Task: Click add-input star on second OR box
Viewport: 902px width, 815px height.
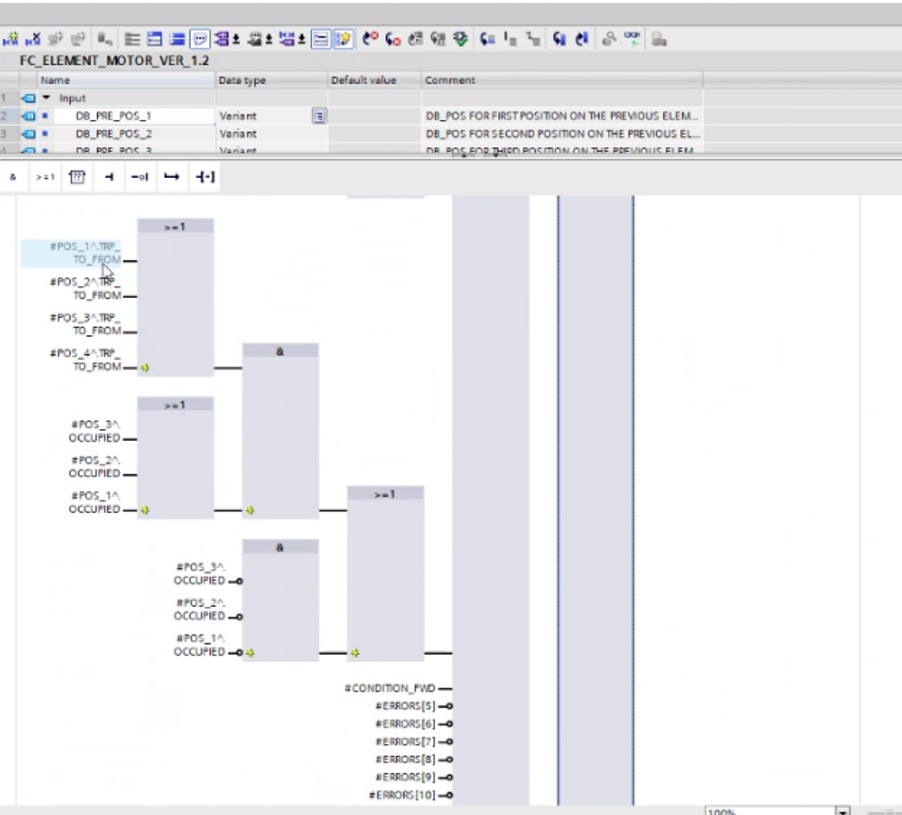Action: pos(145,510)
